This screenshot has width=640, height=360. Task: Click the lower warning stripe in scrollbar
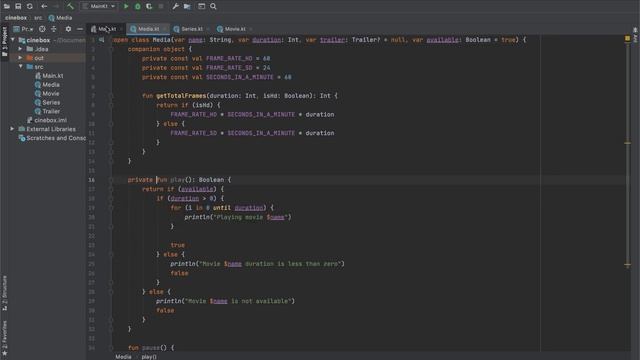628,265
